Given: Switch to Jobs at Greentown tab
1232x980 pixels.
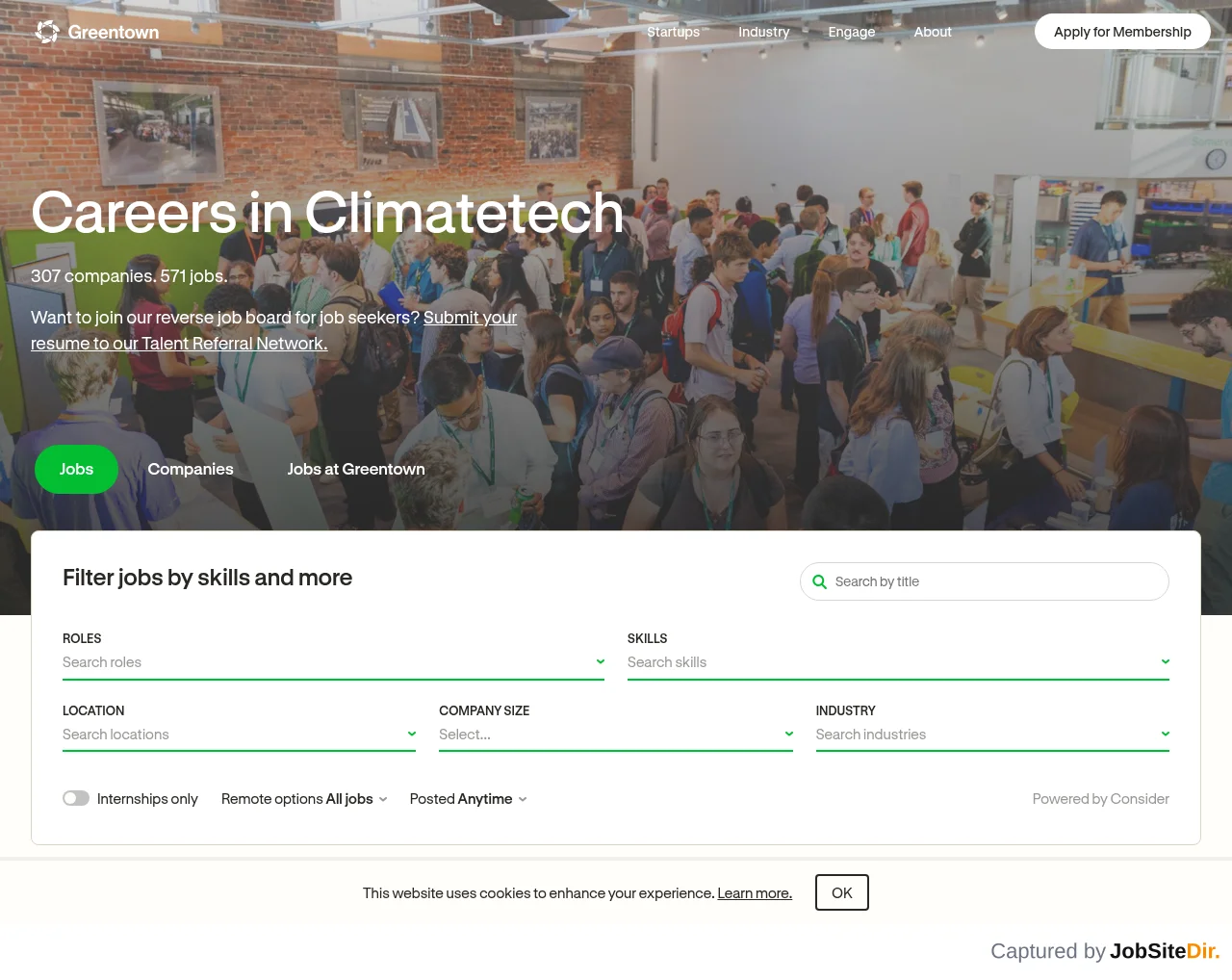Looking at the screenshot, I should point(356,469).
